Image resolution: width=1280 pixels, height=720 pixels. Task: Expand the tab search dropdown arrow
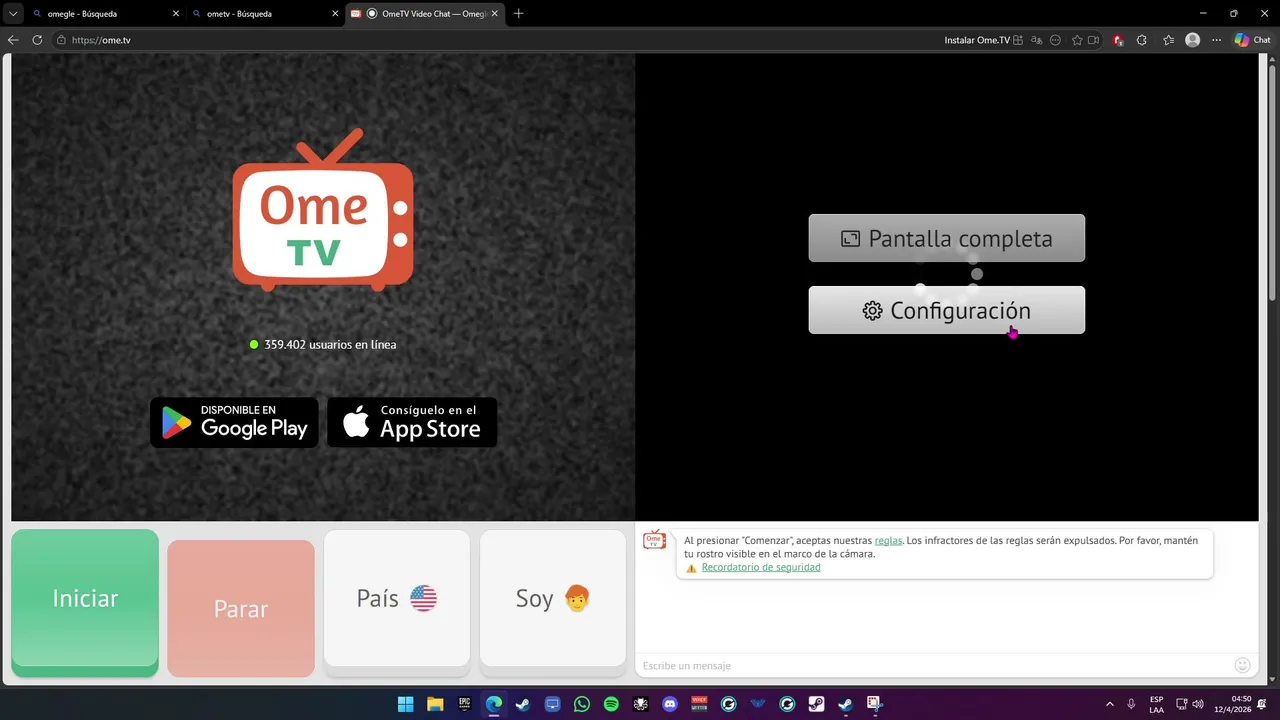point(13,14)
